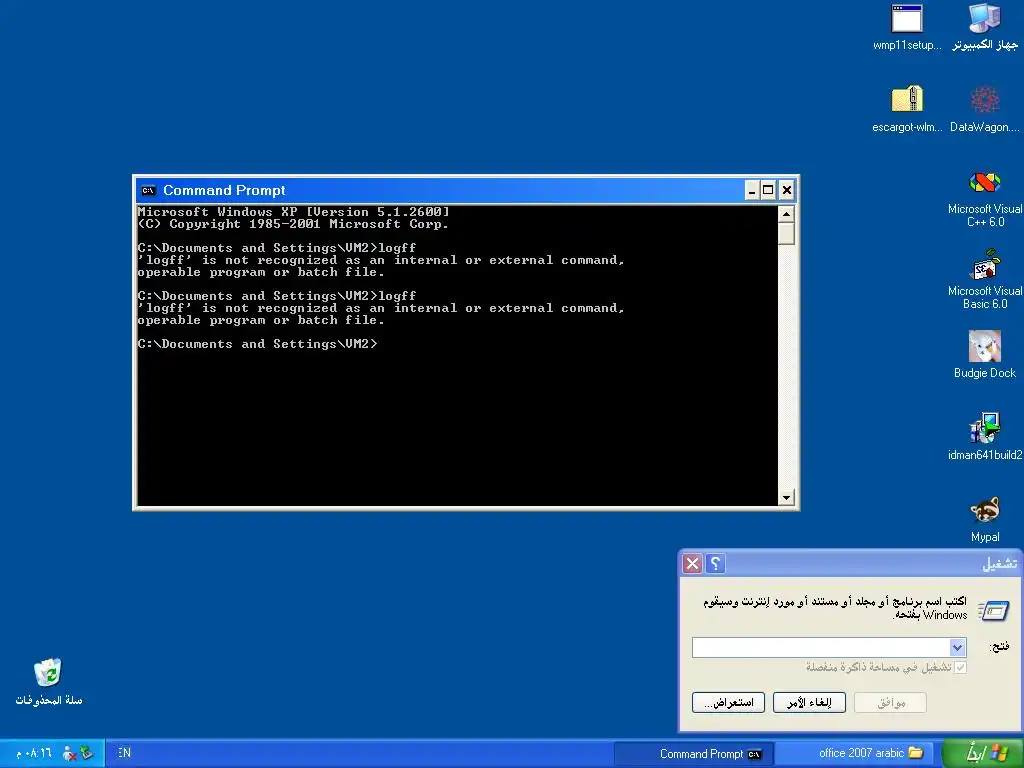Open the Start menu button
The width and height of the screenshot is (1024, 768).
[983, 754]
